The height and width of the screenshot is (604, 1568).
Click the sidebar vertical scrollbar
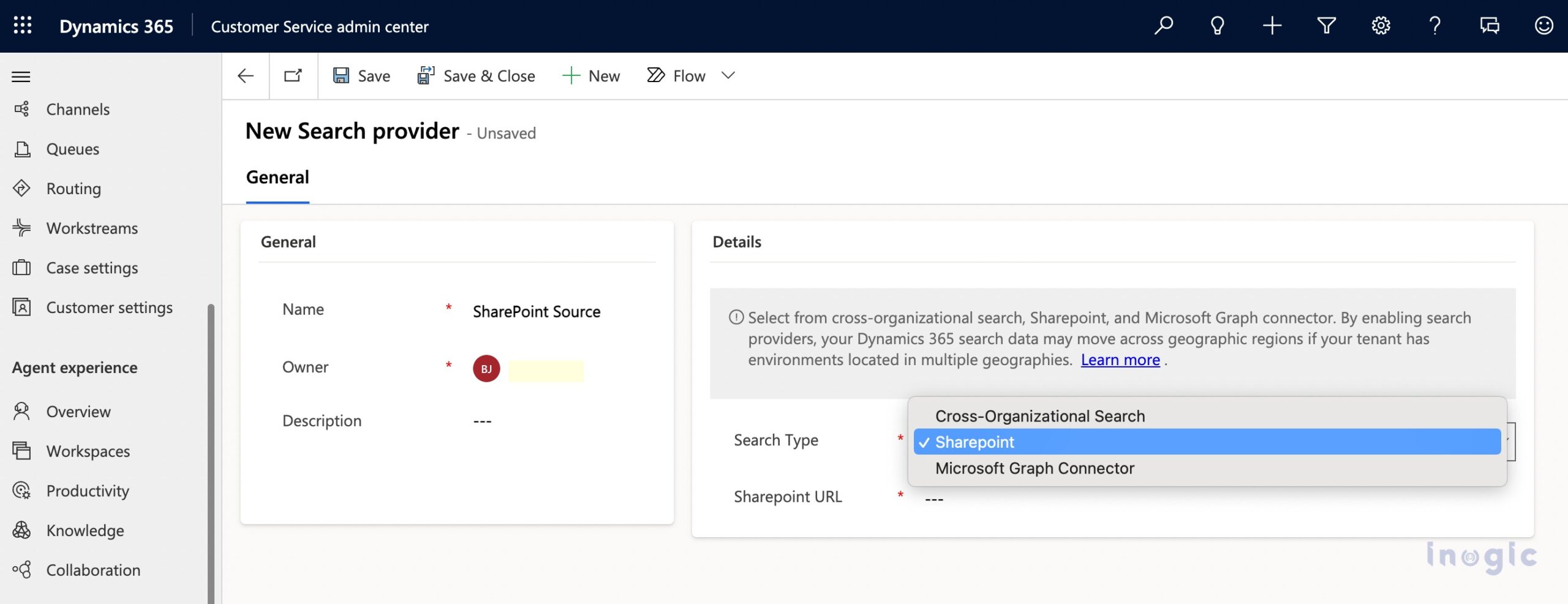[x=211, y=453]
